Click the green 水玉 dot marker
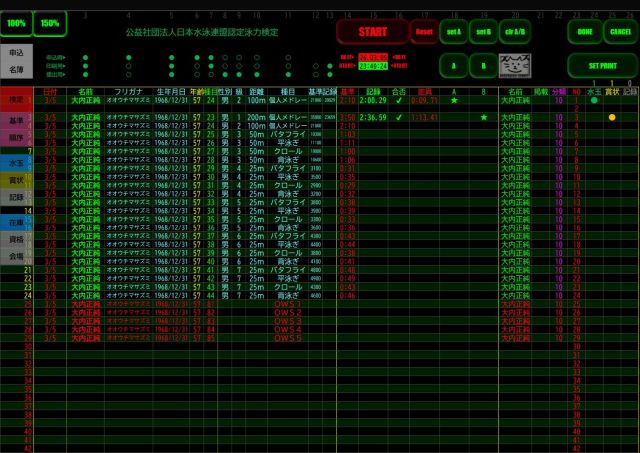 [x=593, y=100]
